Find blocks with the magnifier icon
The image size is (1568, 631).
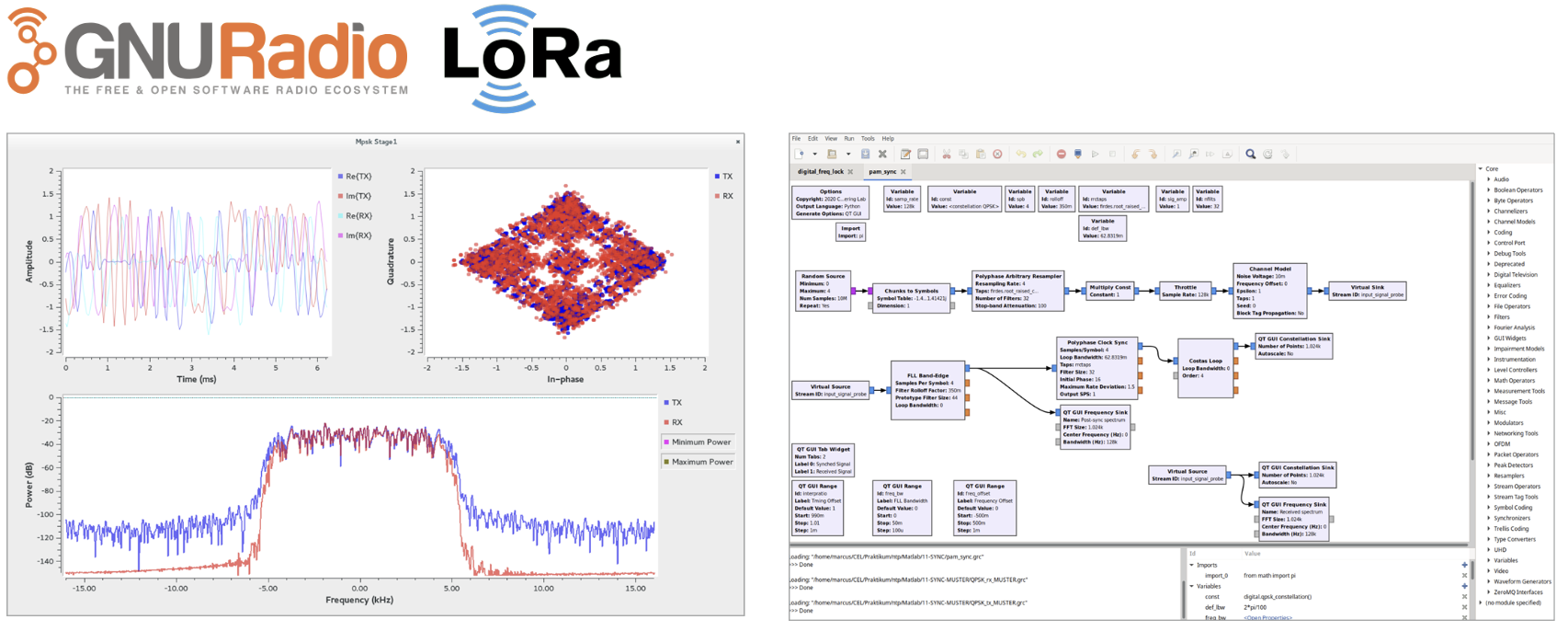tap(1250, 155)
